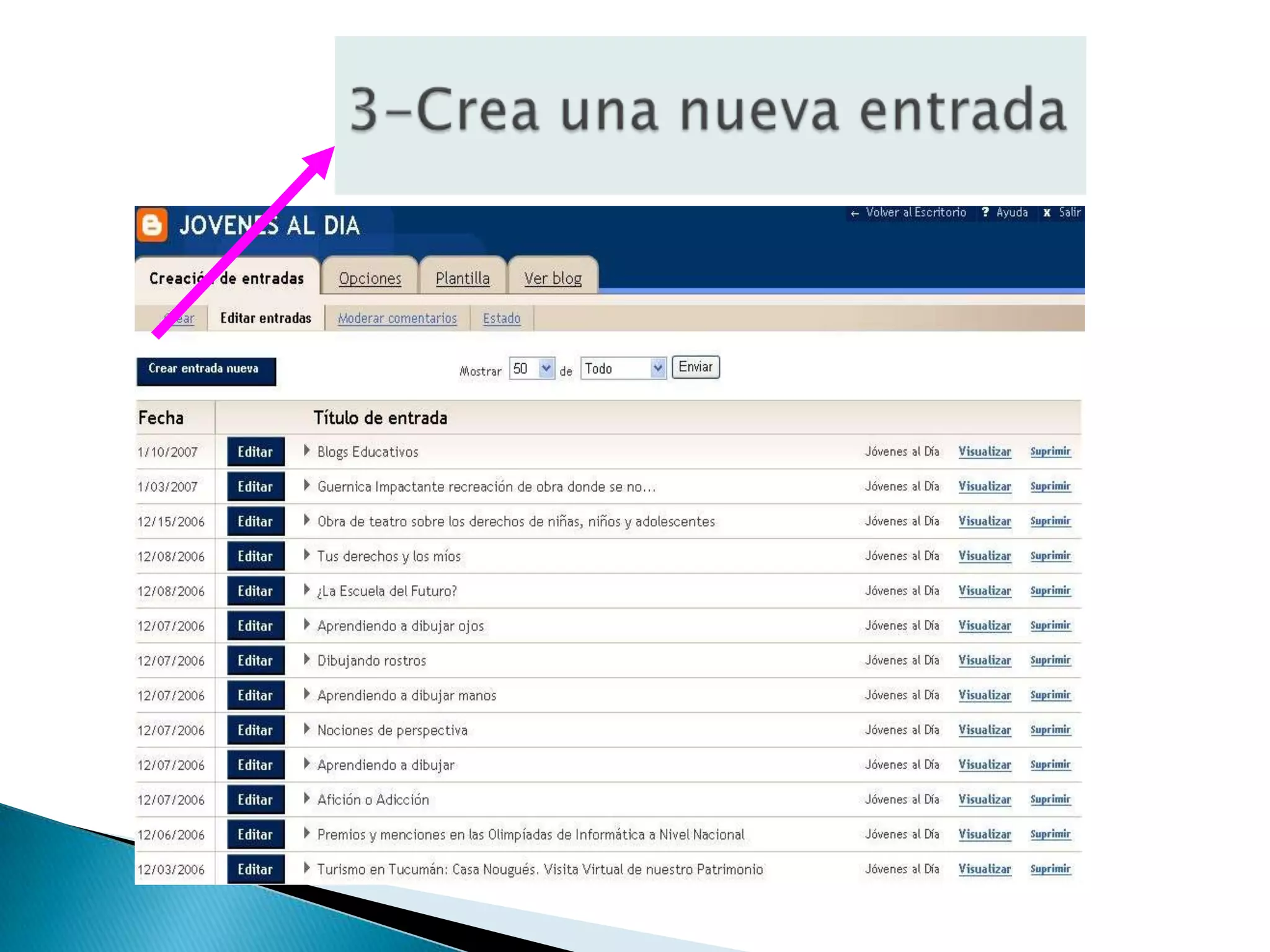Click the back arrow beside Volver al Escritorio

855,213
